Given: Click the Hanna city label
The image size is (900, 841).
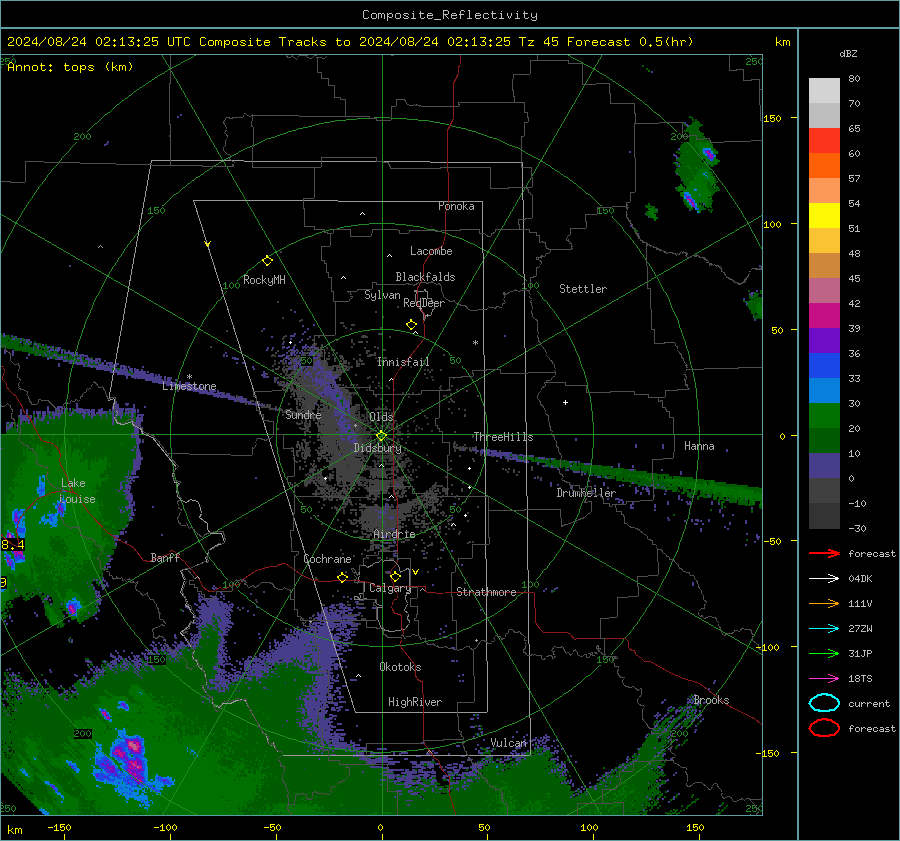Looking at the screenshot, I should 699,446.
